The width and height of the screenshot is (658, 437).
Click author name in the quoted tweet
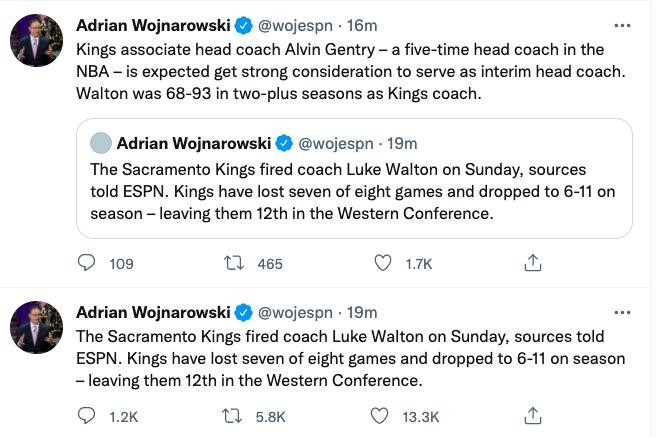(x=193, y=143)
